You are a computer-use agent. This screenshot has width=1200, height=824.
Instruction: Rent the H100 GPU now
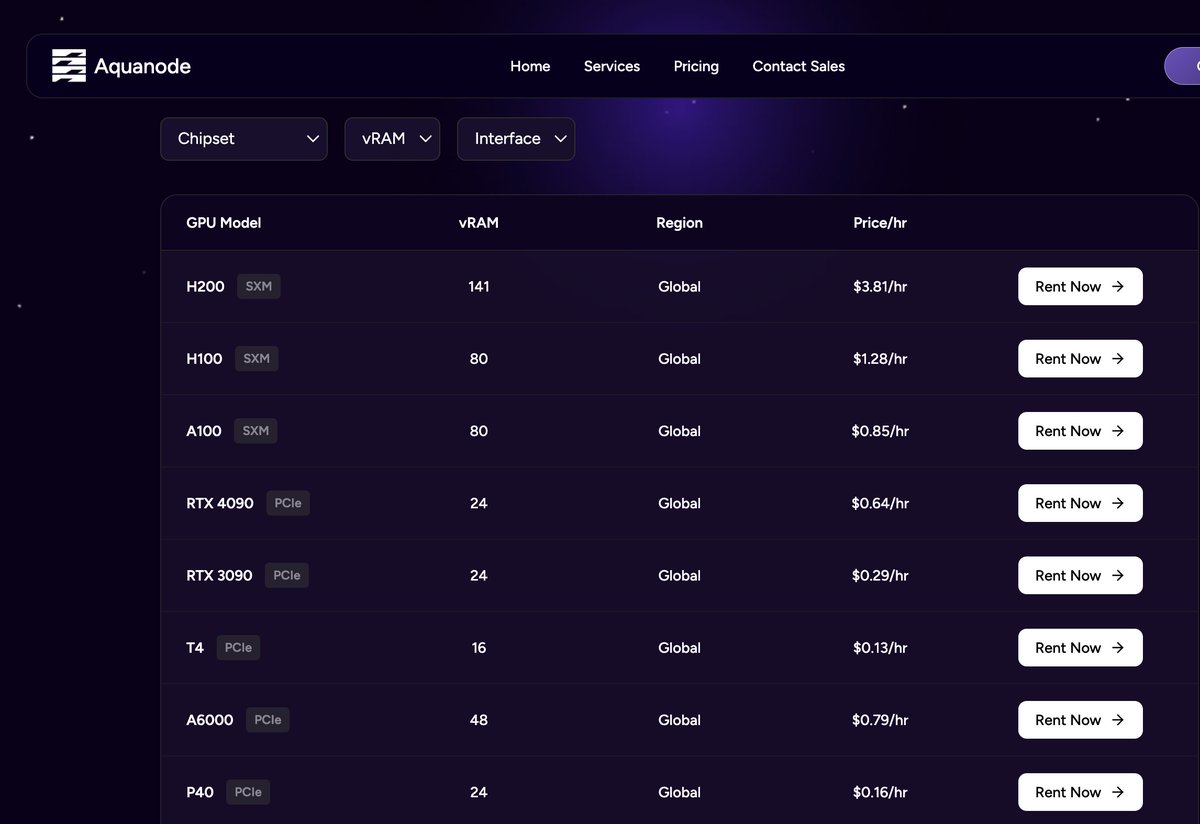click(1080, 359)
